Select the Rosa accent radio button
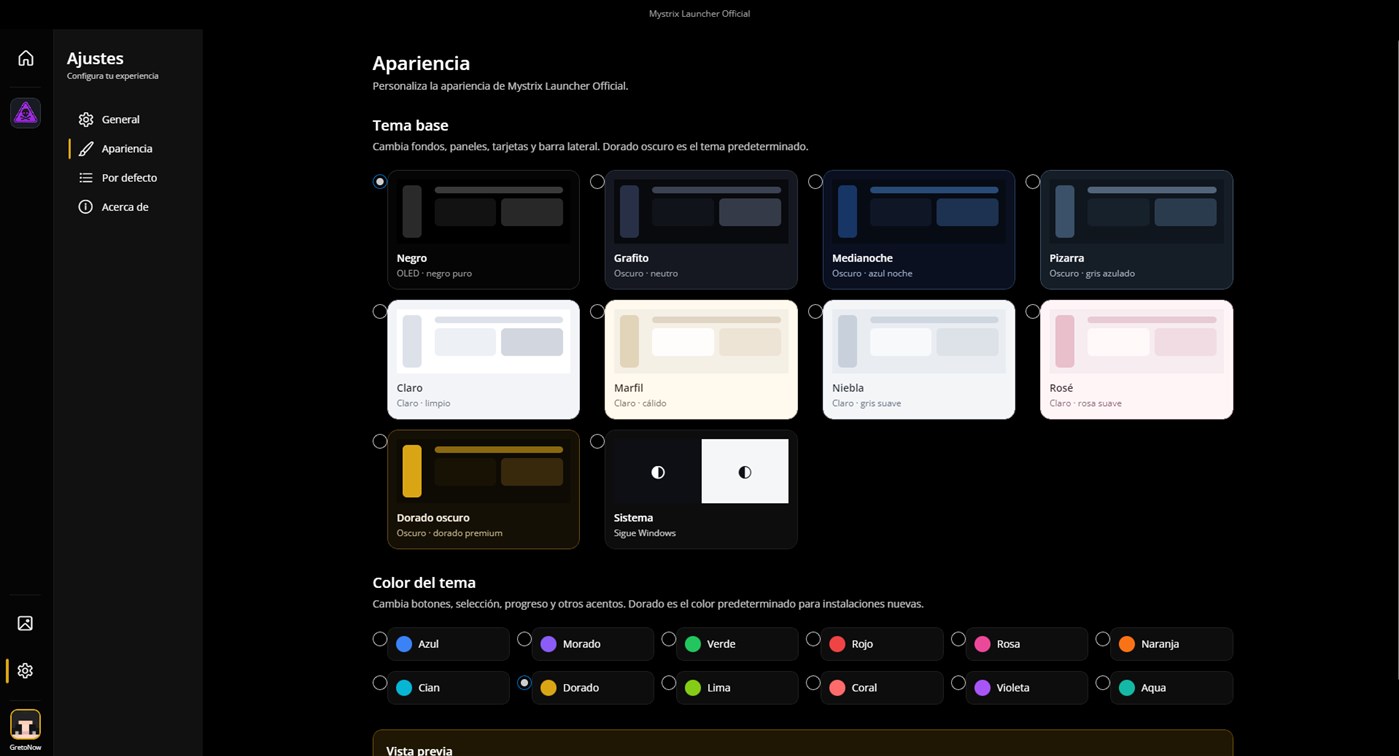The image size is (1399, 756). (958, 639)
